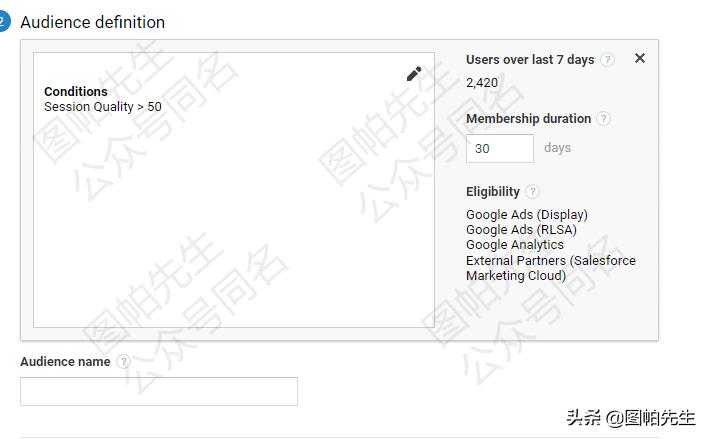Screen dimensions: 708x439
Task: Click the Google Ads (RLSA) eligibility entry
Action: (x=521, y=230)
